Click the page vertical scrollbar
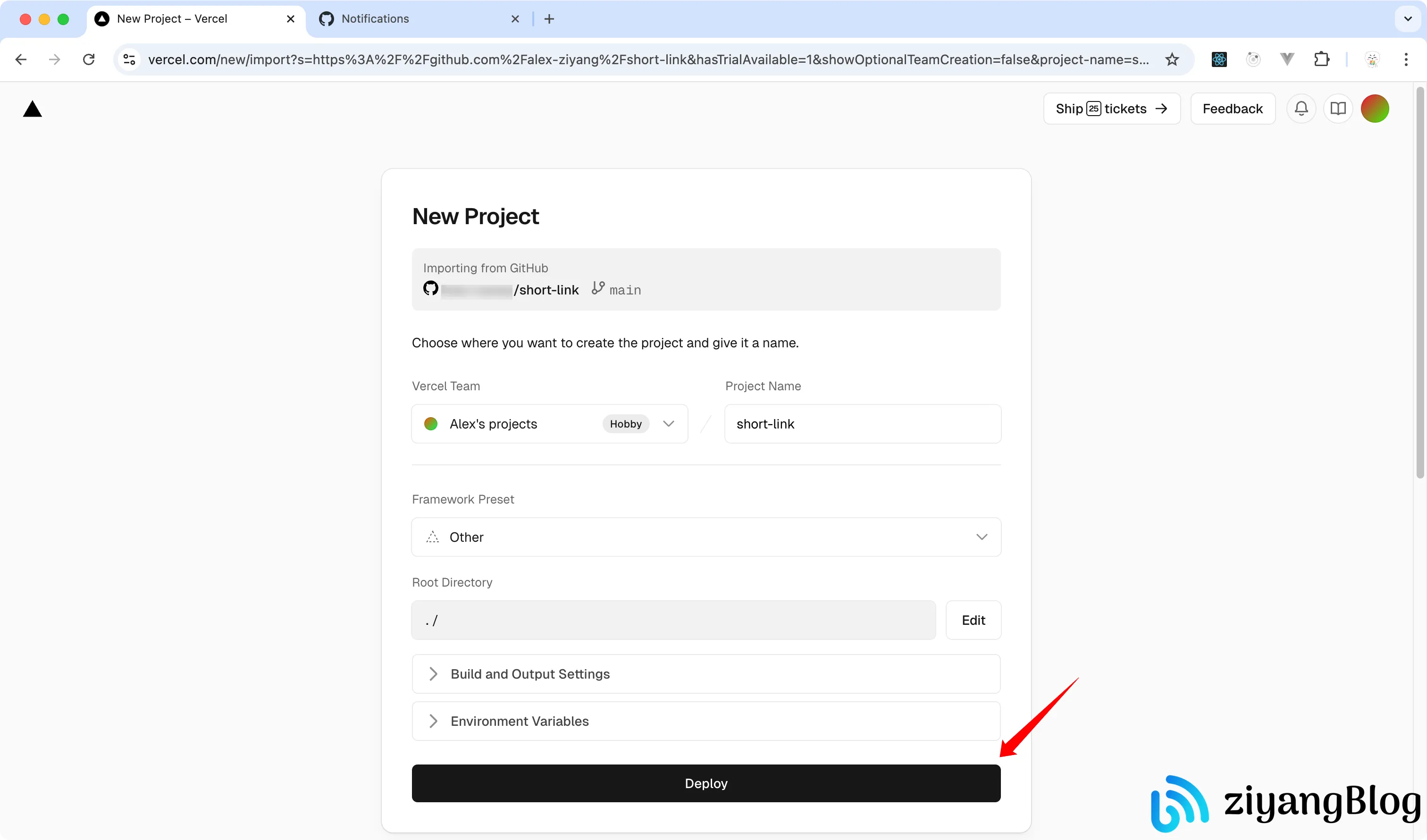Viewport: 1427px width, 840px height. pyautogui.click(x=1420, y=283)
